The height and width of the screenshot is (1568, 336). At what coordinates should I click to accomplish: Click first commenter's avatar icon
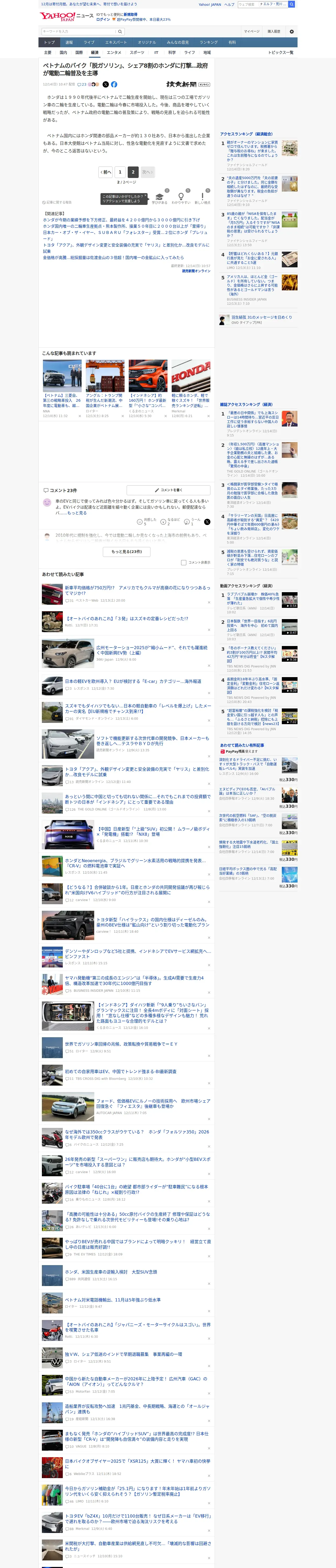(47, 503)
